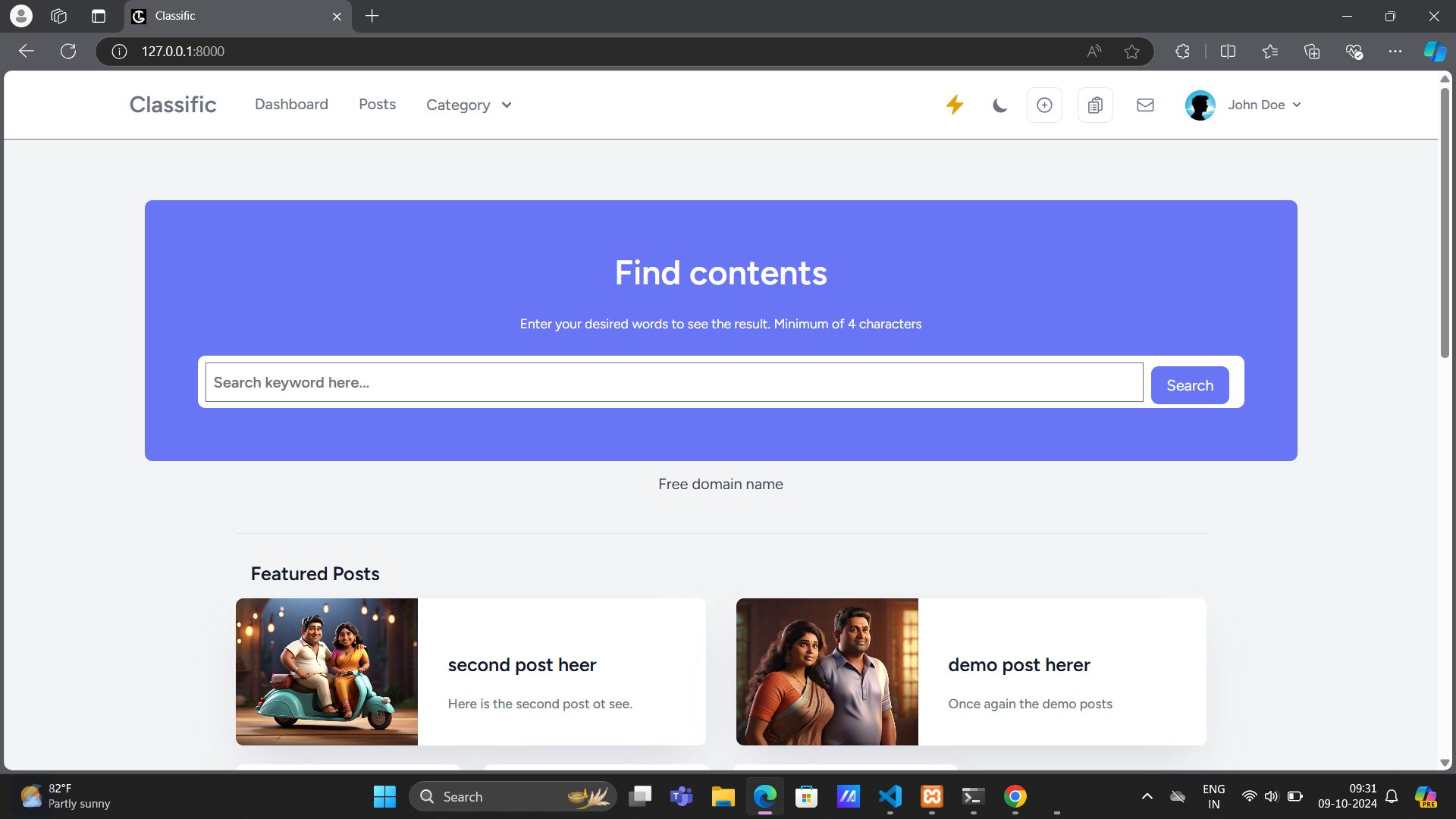The width and height of the screenshot is (1456, 819).
Task: Open the notifications bell in tray
Action: coord(1392,796)
